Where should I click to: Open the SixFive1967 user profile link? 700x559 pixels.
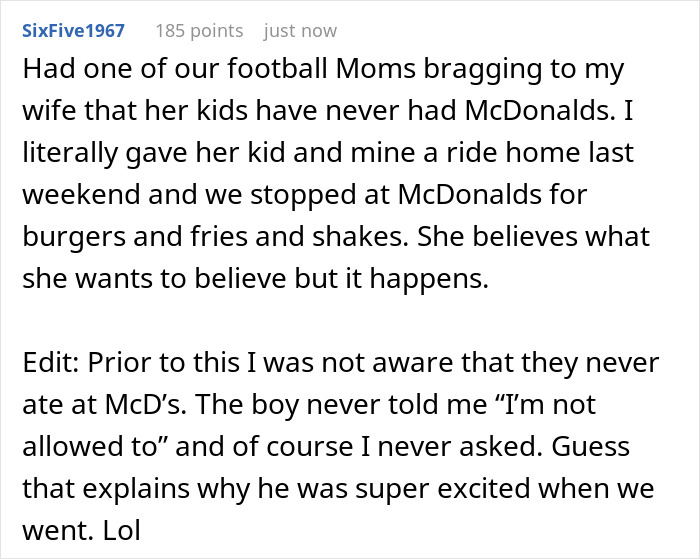click(x=72, y=31)
